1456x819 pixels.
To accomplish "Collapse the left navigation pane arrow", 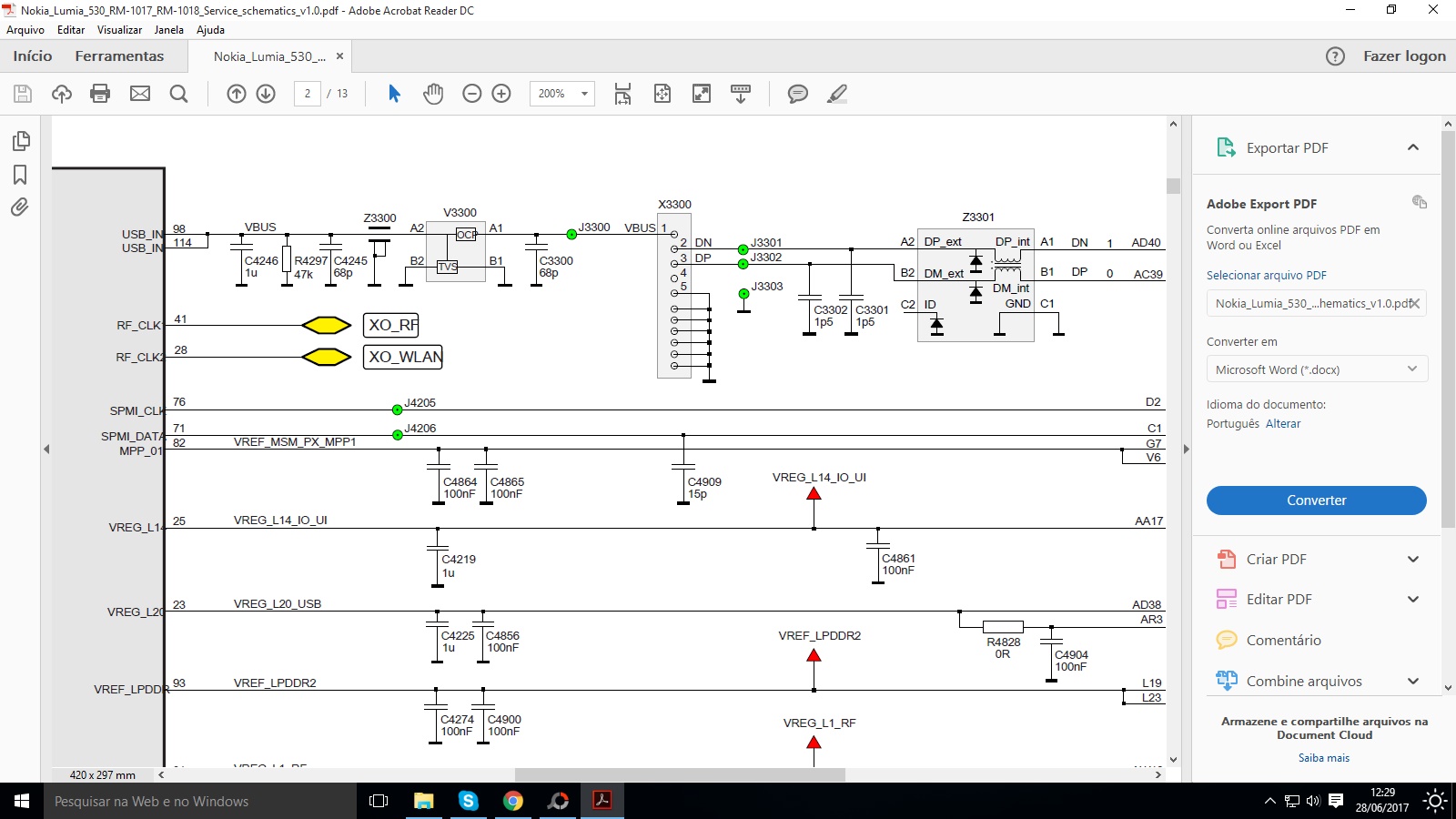I will tap(46, 449).
